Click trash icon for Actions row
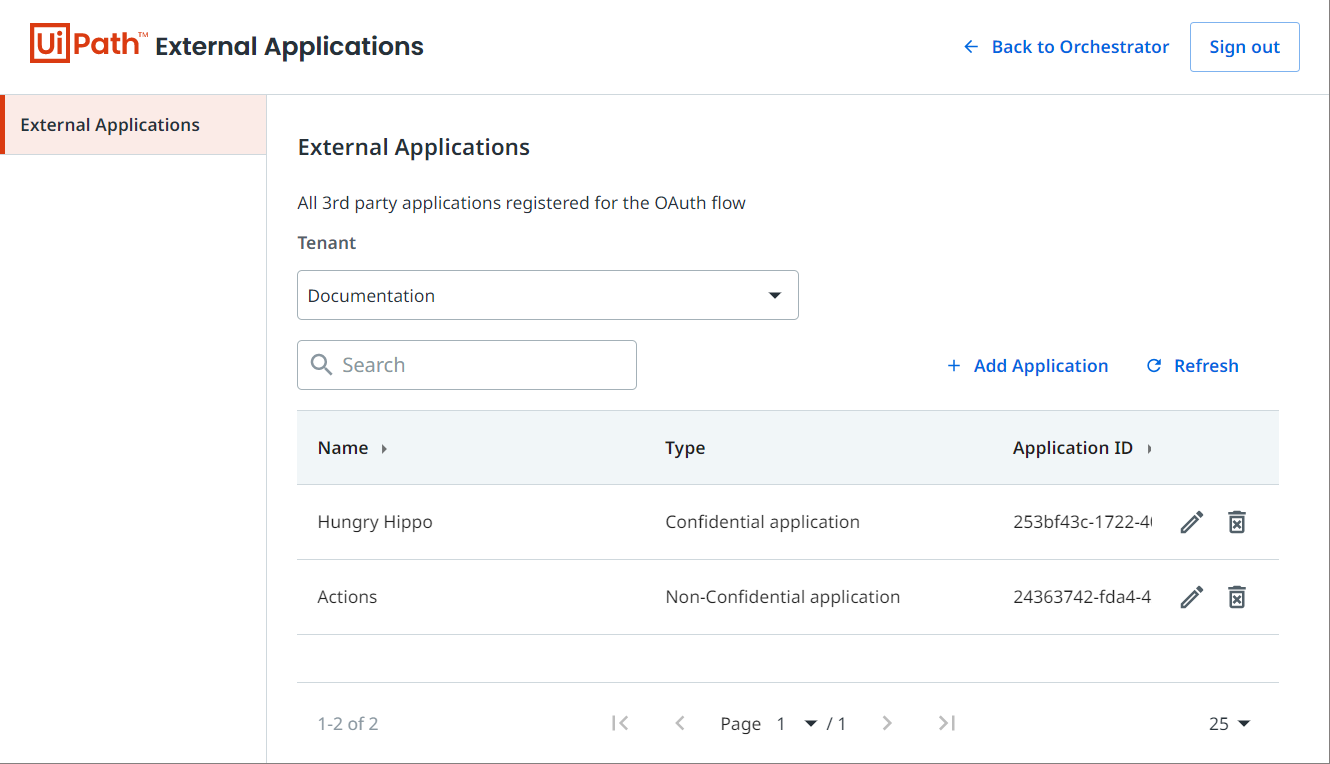This screenshot has height=764, width=1330. 1237,597
